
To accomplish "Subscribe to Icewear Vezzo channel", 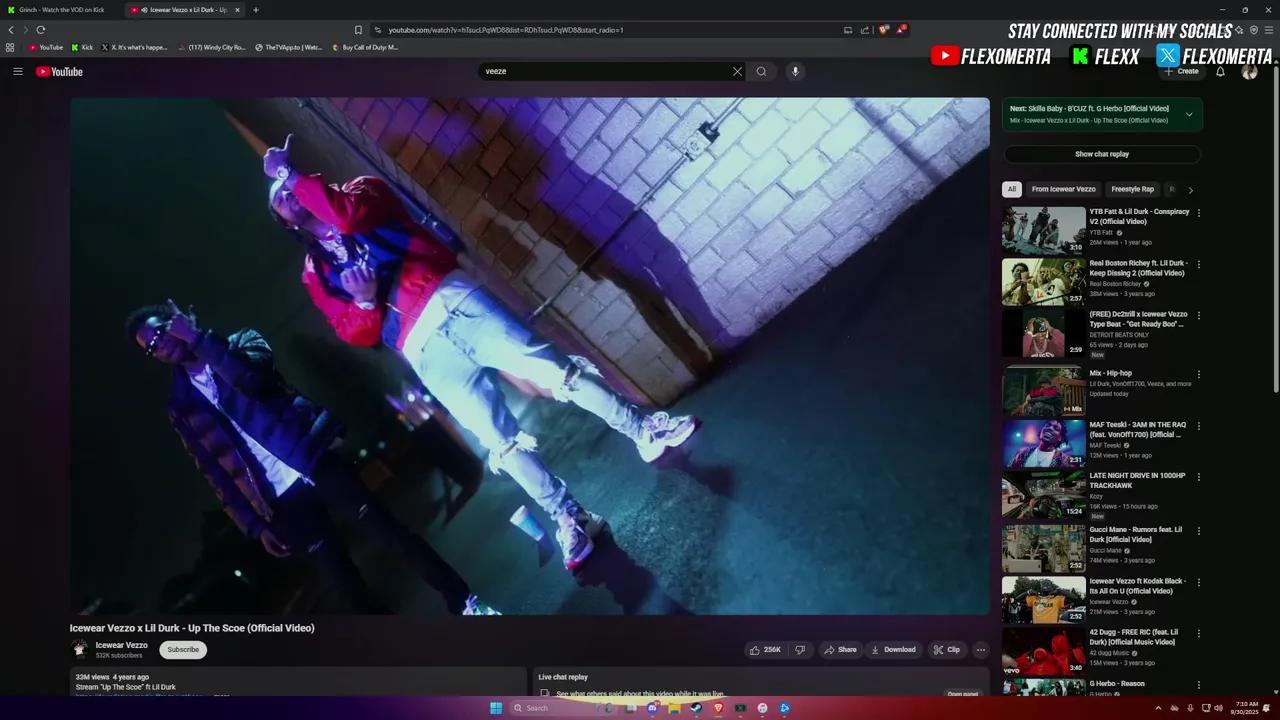I will click(183, 649).
